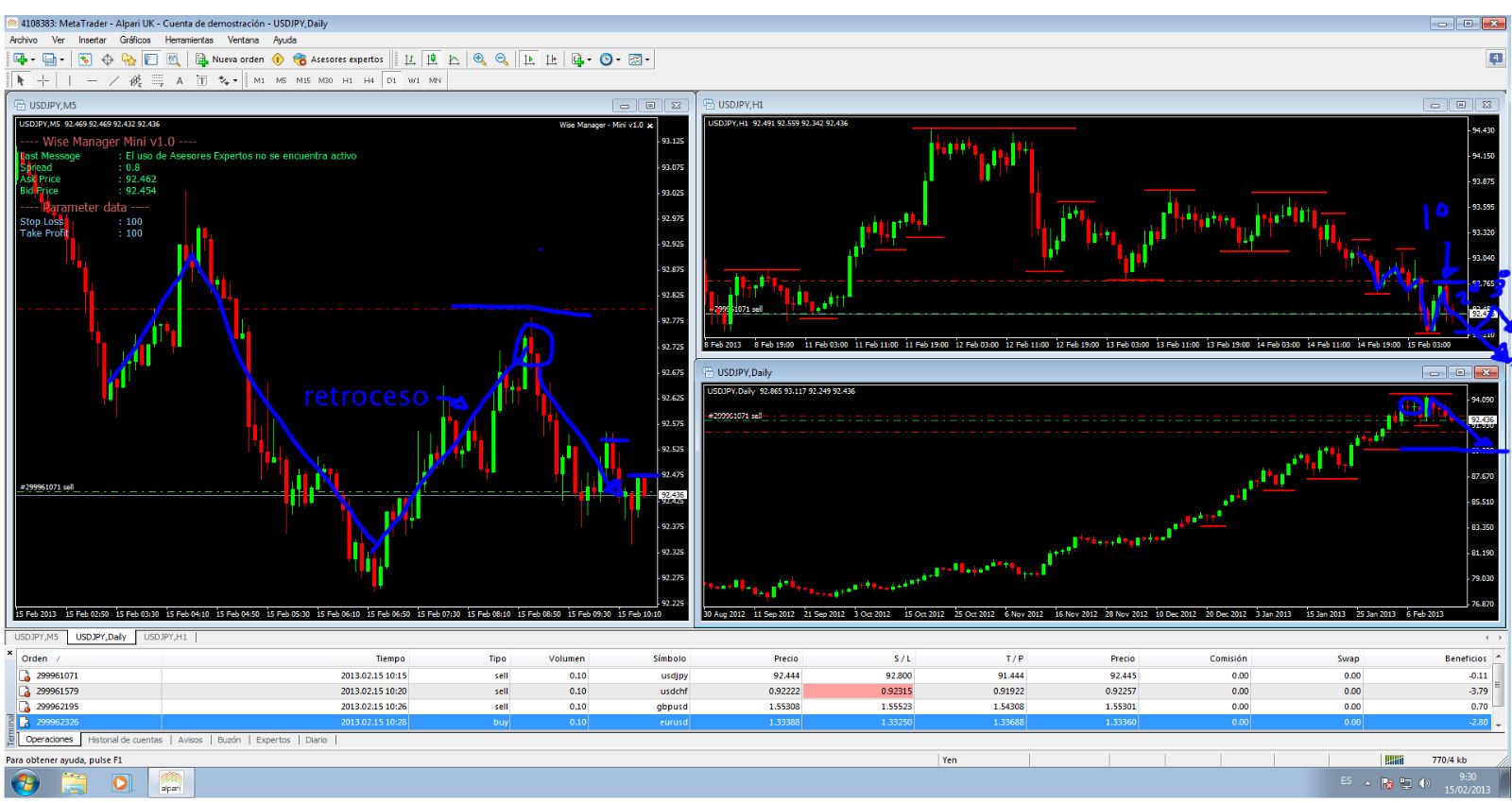Screen dimensions: 1512x803
Task: Open Windows Explorer from the taskbar
Action: pyautogui.click(x=74, y=782)
